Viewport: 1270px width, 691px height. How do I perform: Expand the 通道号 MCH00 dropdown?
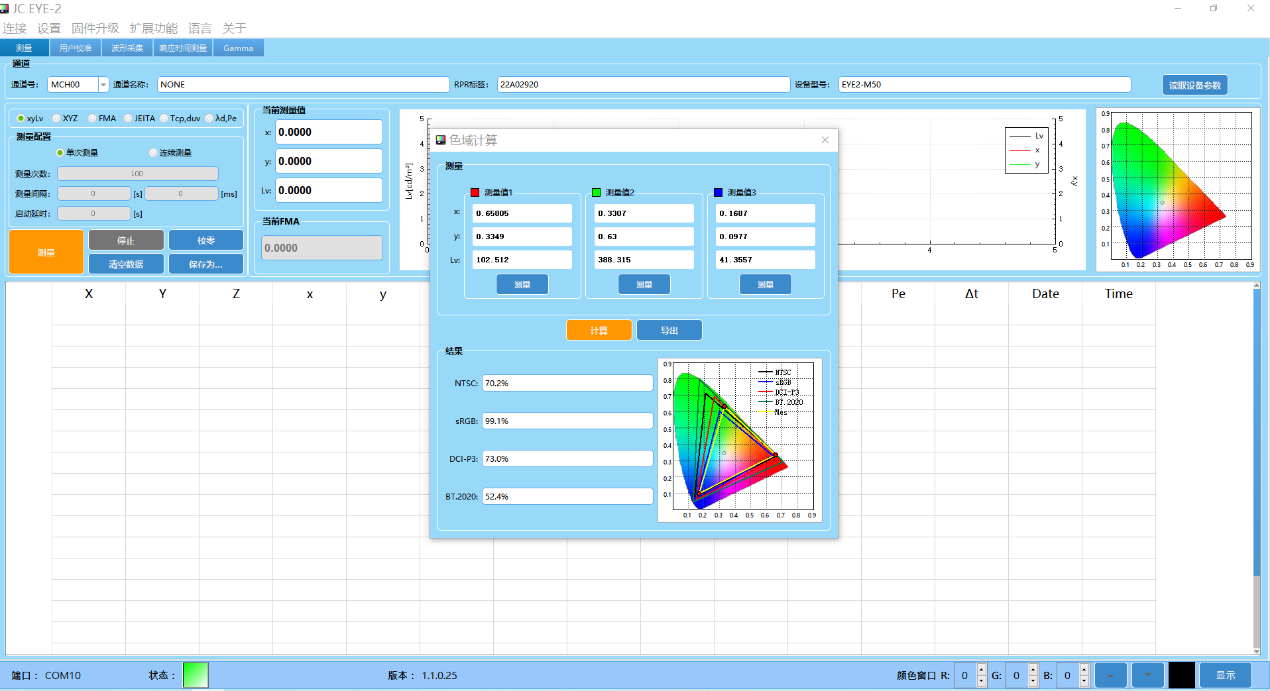pos(103,85)
